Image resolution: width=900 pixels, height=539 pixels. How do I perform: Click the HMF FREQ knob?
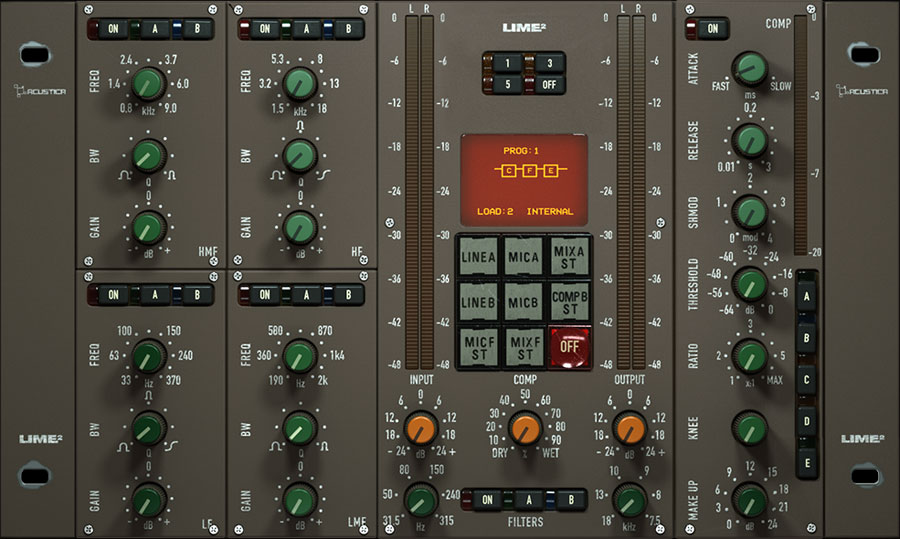pos(149,84)
